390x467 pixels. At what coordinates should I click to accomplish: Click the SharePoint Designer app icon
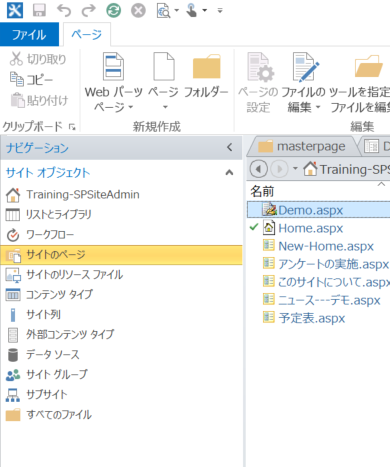pos(15,10)
